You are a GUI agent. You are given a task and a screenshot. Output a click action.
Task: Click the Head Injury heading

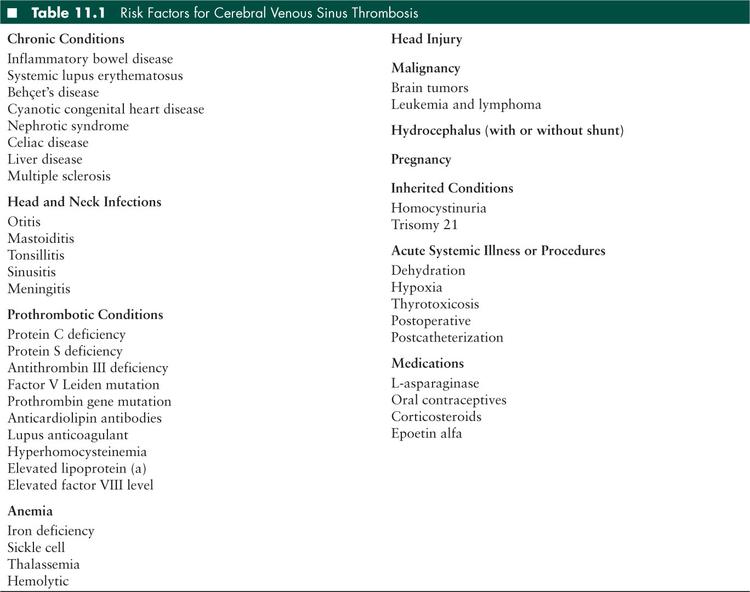pyautogui.click(x=426, y=39)
